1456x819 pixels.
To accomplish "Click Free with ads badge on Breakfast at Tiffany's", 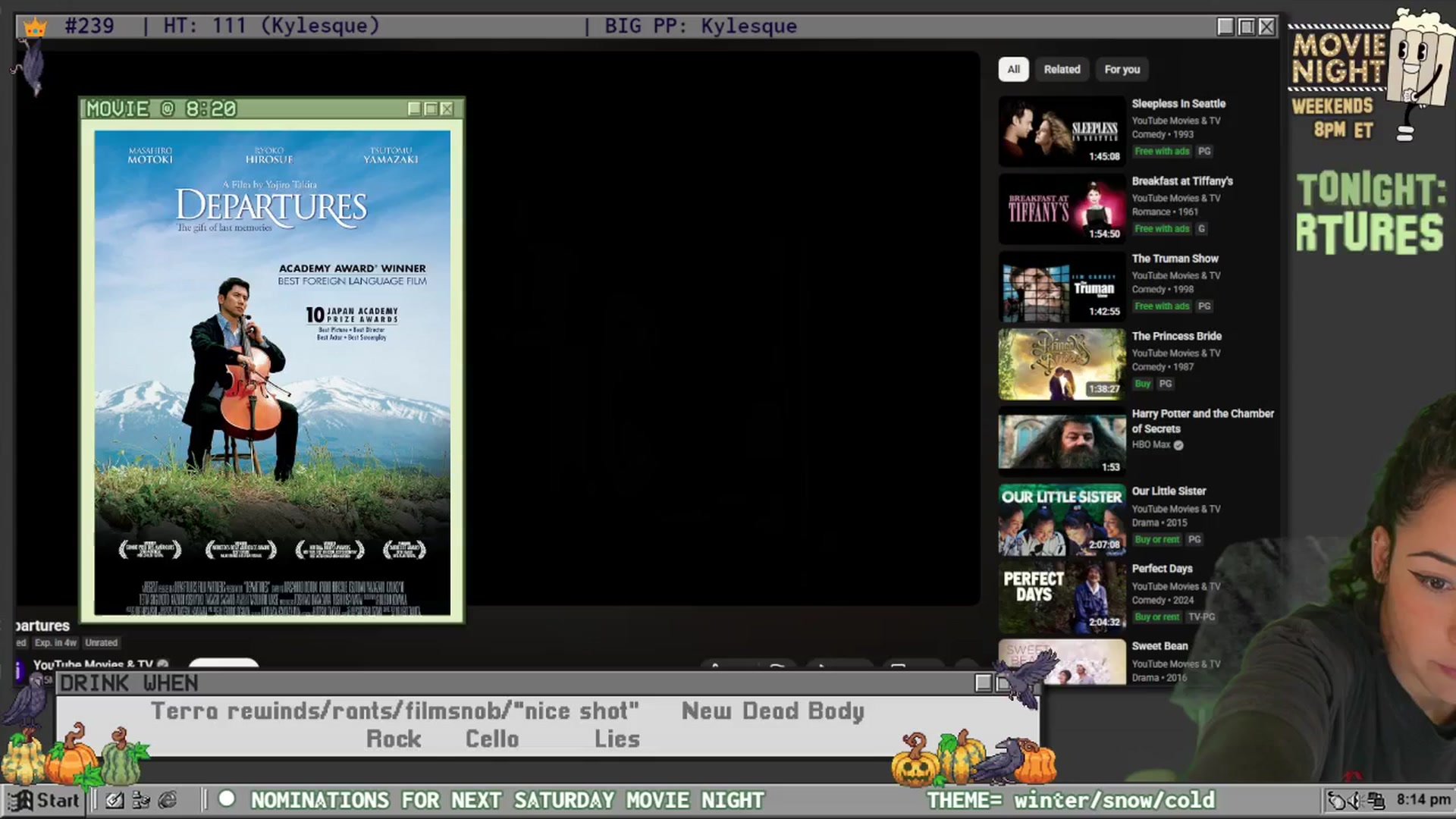I will click(x=1162, y=228).
